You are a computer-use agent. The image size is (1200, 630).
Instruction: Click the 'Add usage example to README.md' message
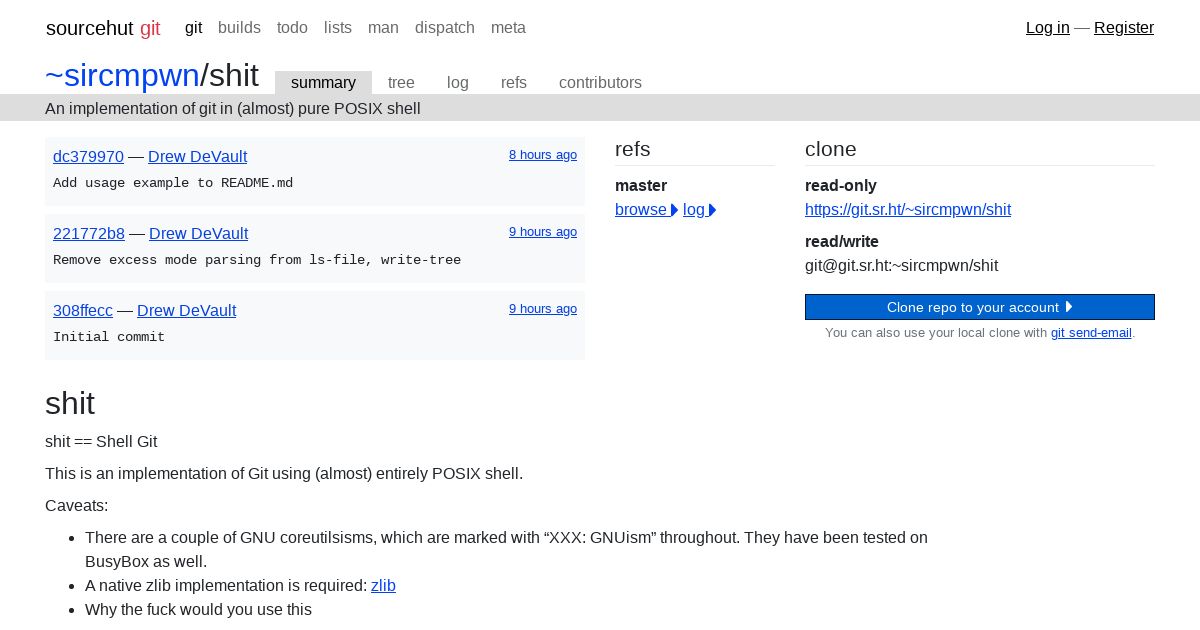click(173, 183)
